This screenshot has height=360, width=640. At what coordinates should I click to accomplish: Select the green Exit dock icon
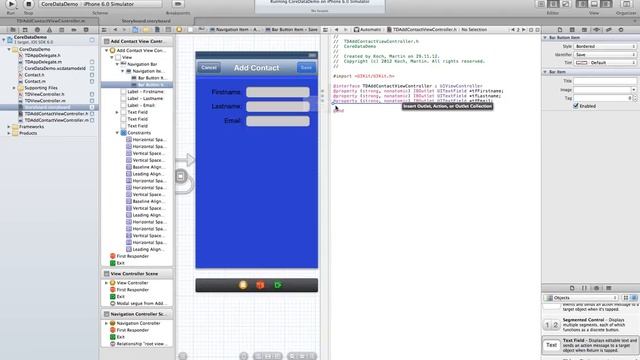(278, 285)
